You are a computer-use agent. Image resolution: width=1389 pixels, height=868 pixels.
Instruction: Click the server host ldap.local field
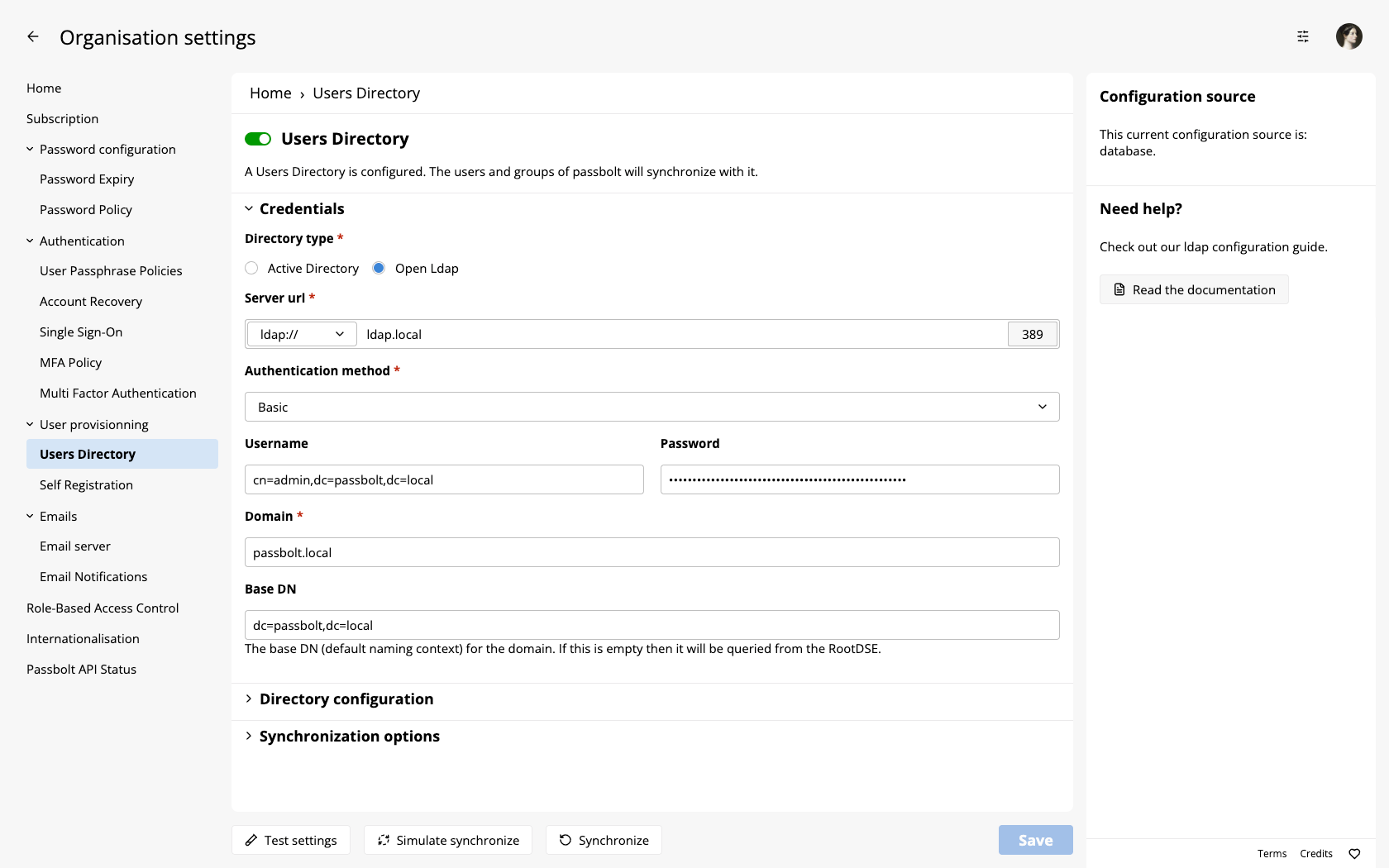[x=683, y=334]
